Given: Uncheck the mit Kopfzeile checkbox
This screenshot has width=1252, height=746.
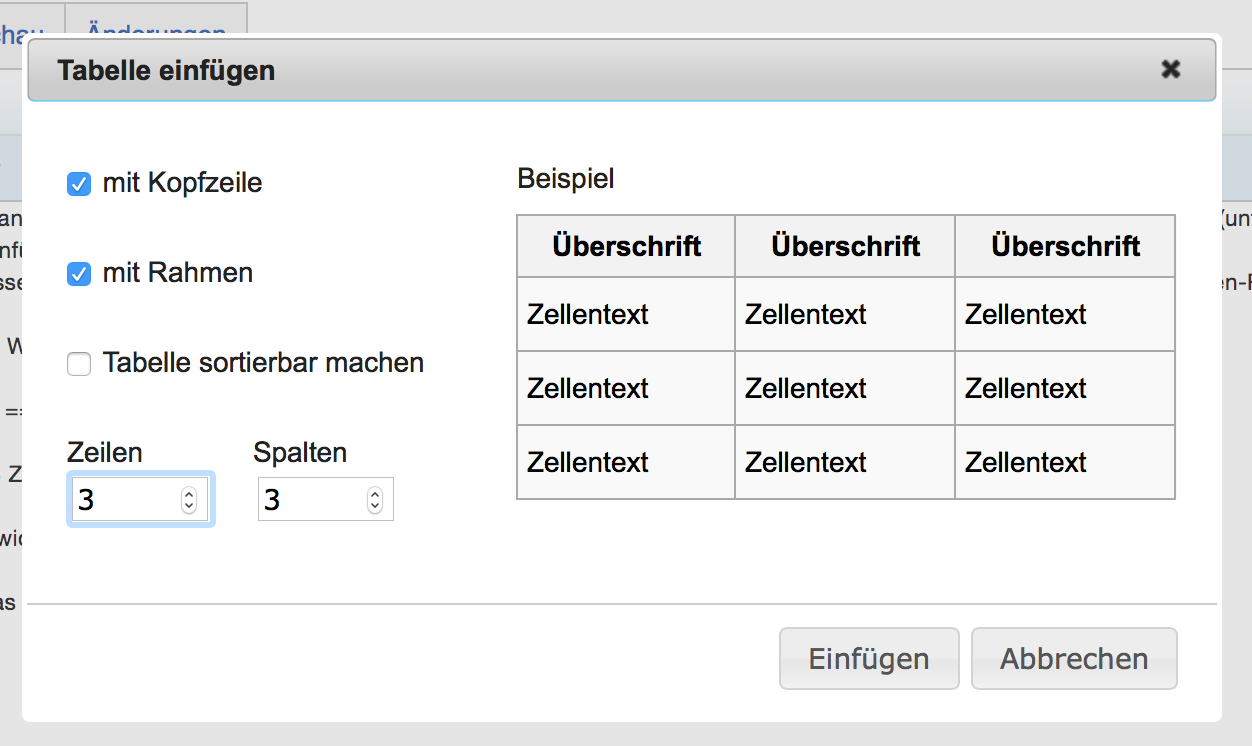Looking at the screenshot, I should tap(79, 184).
